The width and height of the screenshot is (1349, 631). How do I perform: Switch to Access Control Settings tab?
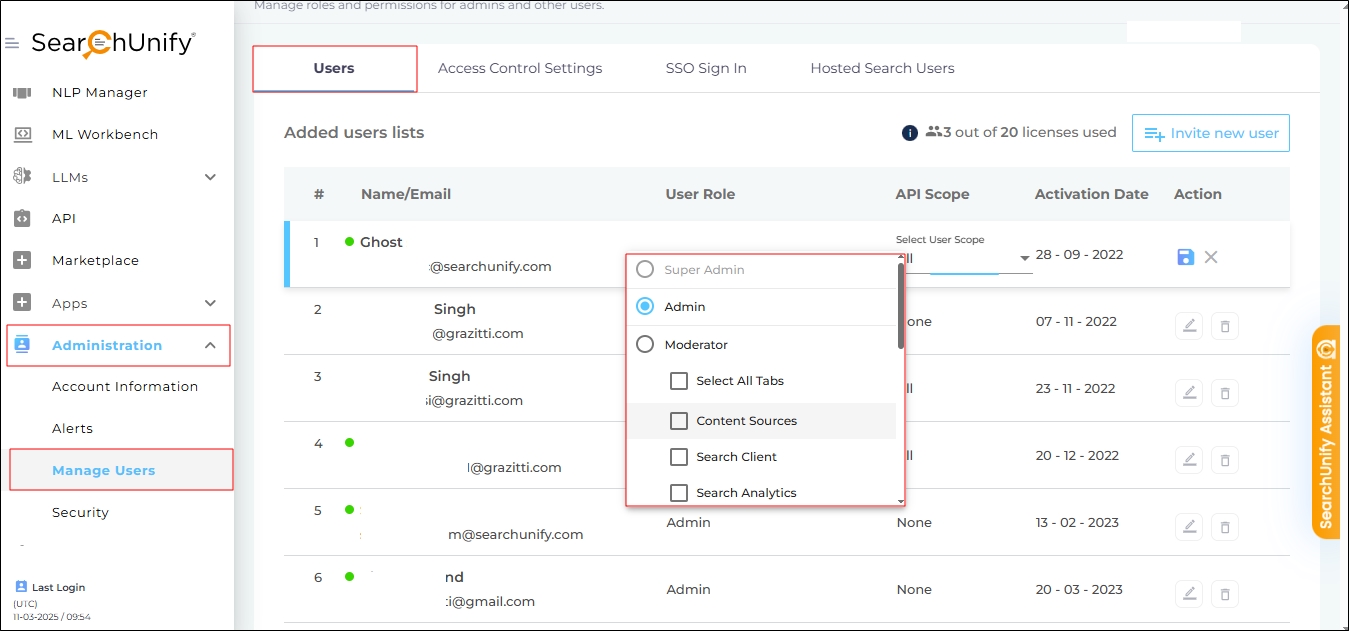520,68
